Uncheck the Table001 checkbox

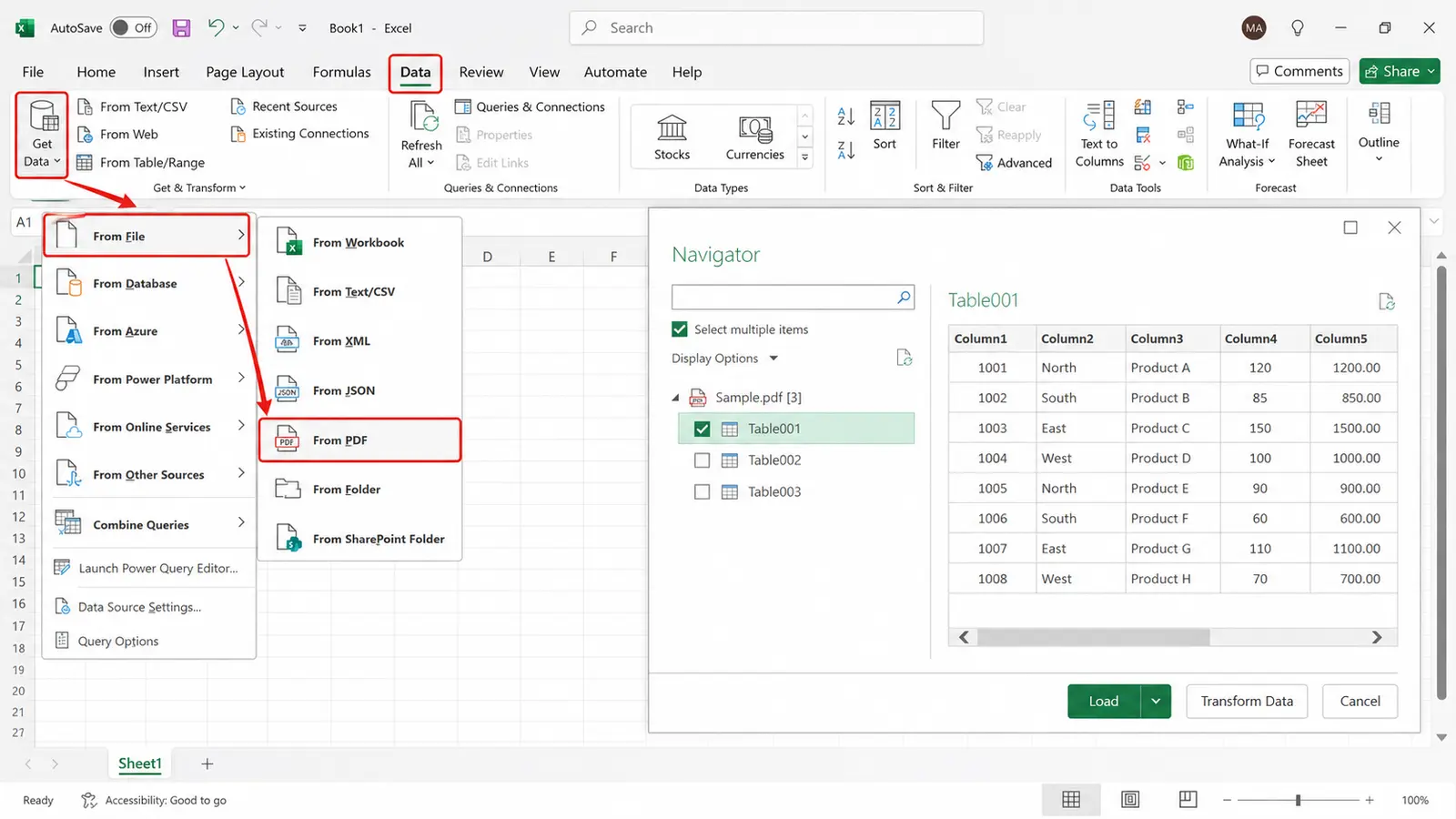[702, 429]
